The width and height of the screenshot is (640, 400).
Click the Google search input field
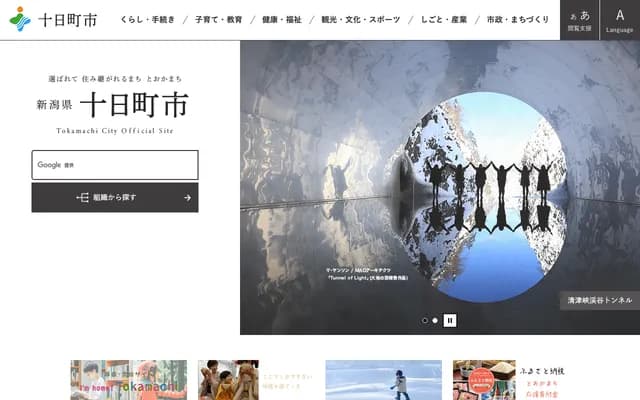point(115,165)
